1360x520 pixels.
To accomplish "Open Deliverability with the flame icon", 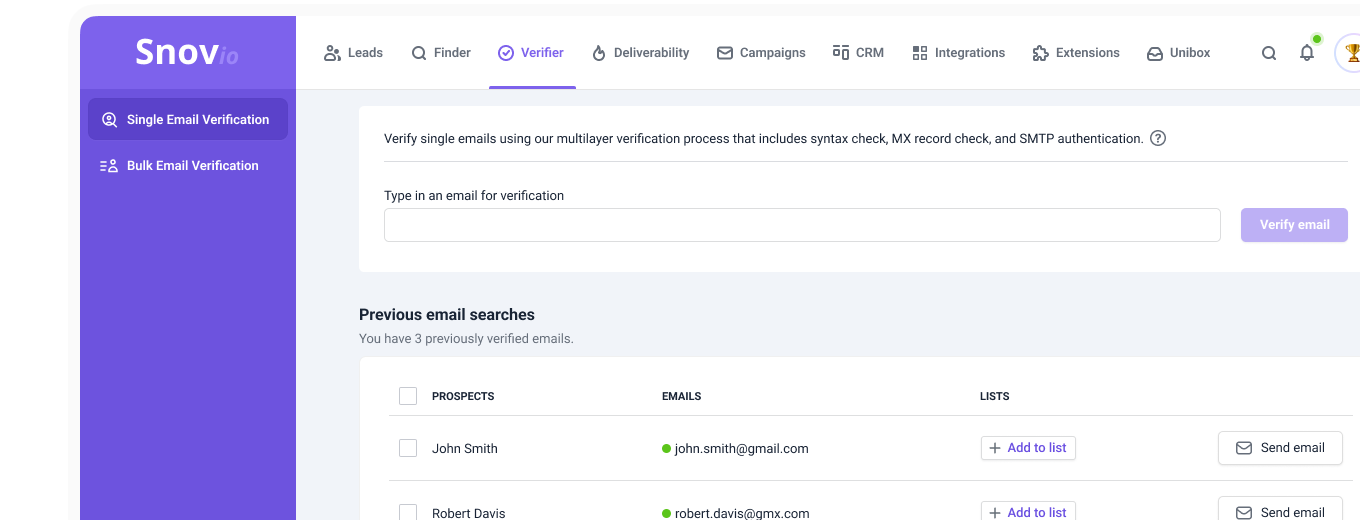I will (640, 53).
